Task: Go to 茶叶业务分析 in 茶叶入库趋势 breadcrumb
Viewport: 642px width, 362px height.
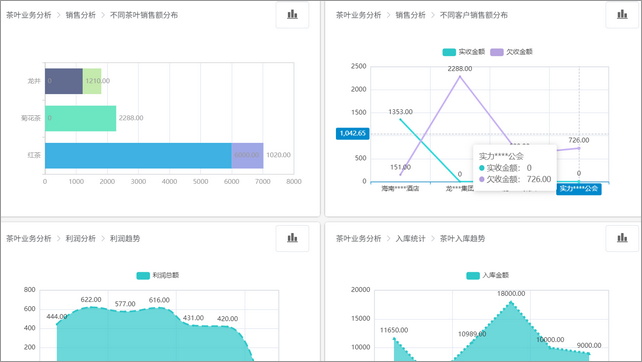Action: click(x=359, y=238)
